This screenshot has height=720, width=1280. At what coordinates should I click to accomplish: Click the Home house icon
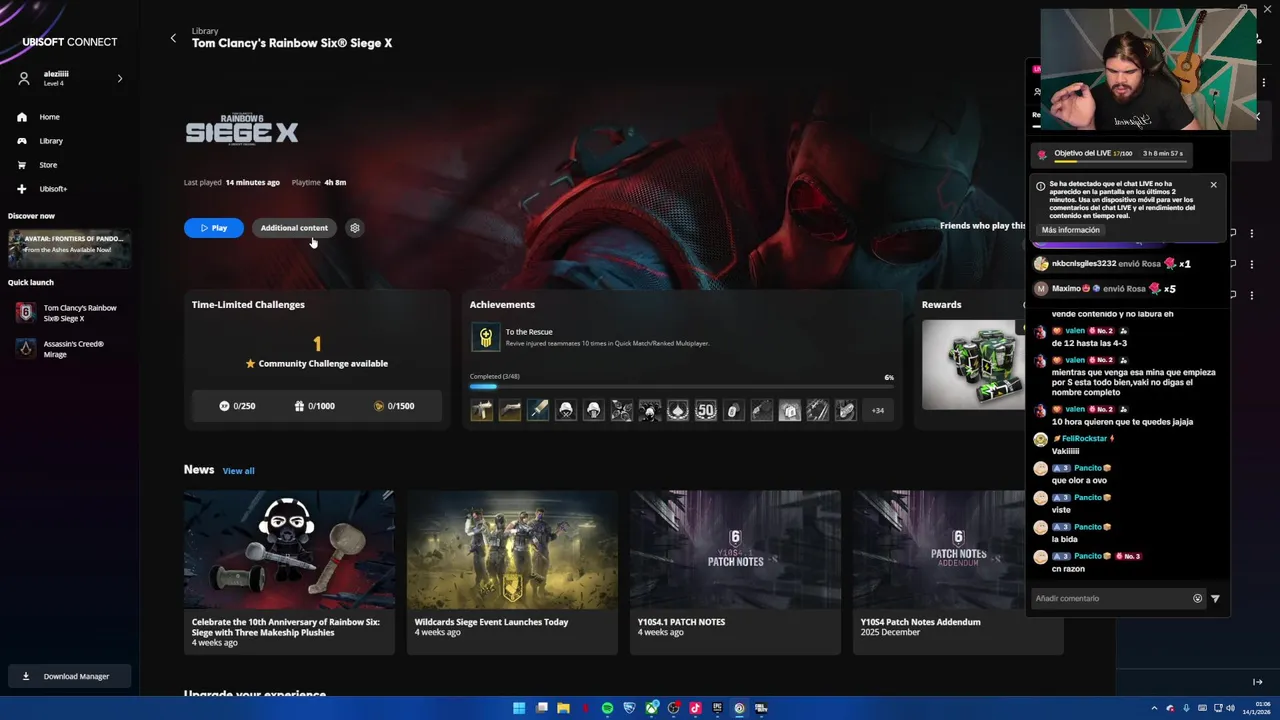click(x=22, y=117)
